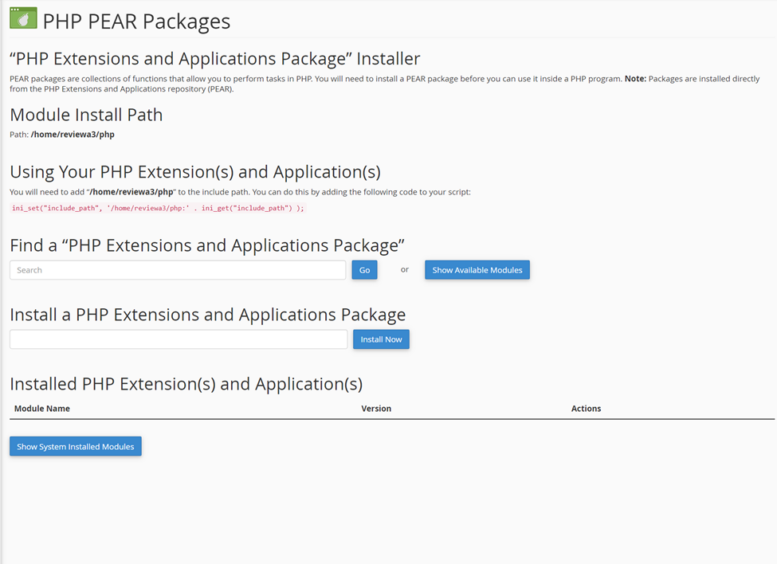Click the Go search button

coord(365,270)
